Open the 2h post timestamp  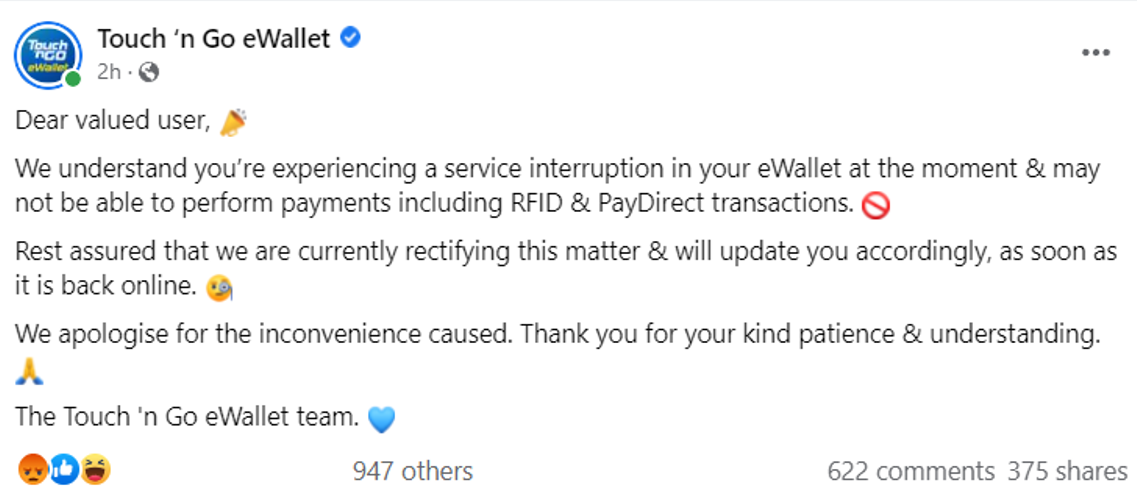[x=109, y=72]
